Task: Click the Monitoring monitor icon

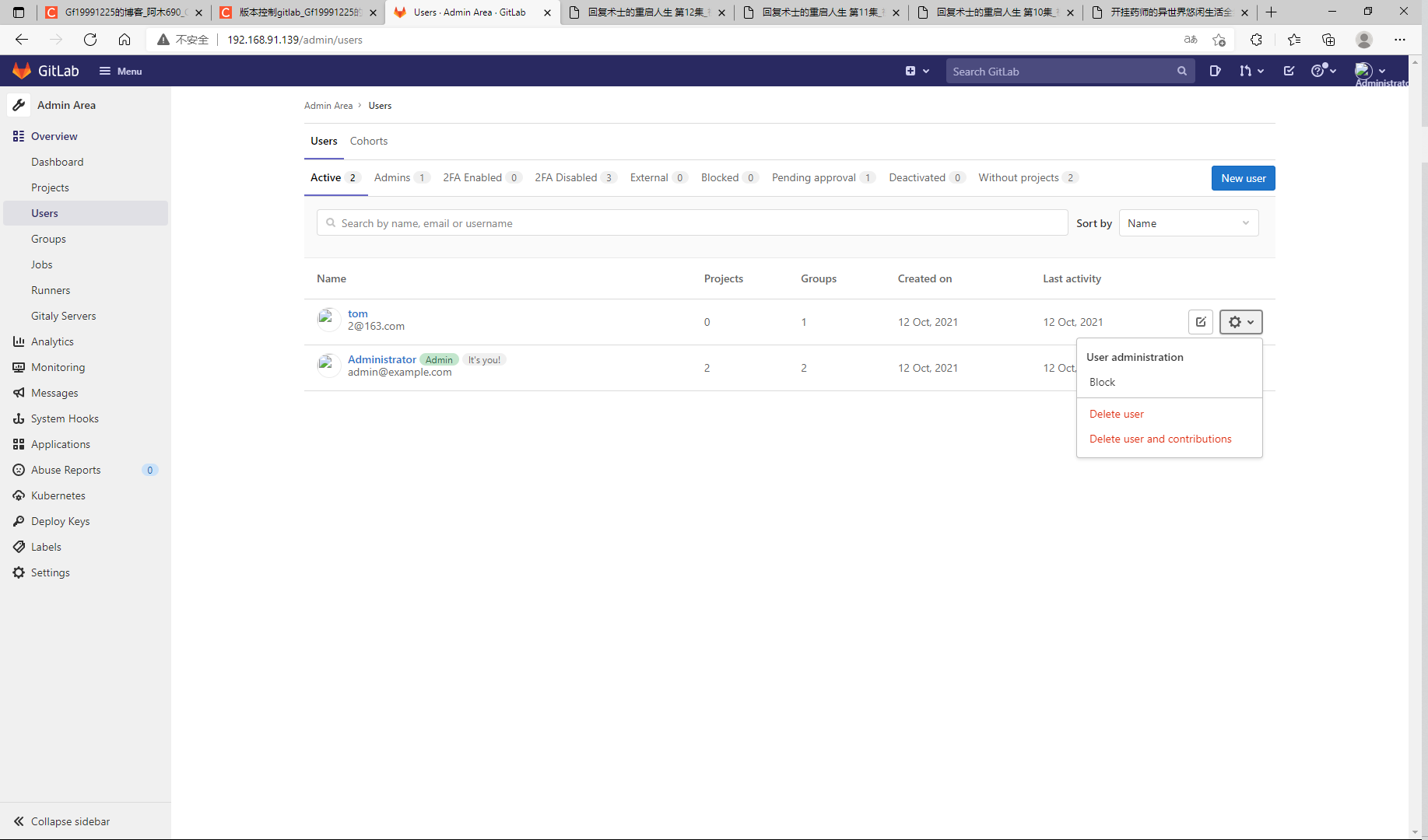Action: (19, 367)
